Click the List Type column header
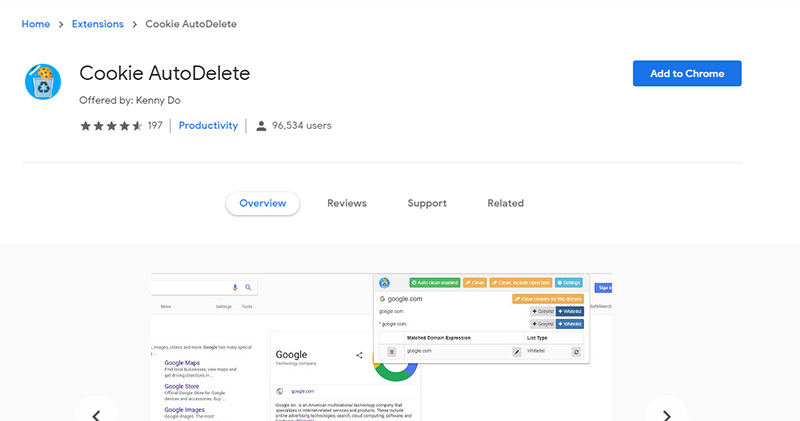This screenshot has height=421, width=800. coord(537,338)
